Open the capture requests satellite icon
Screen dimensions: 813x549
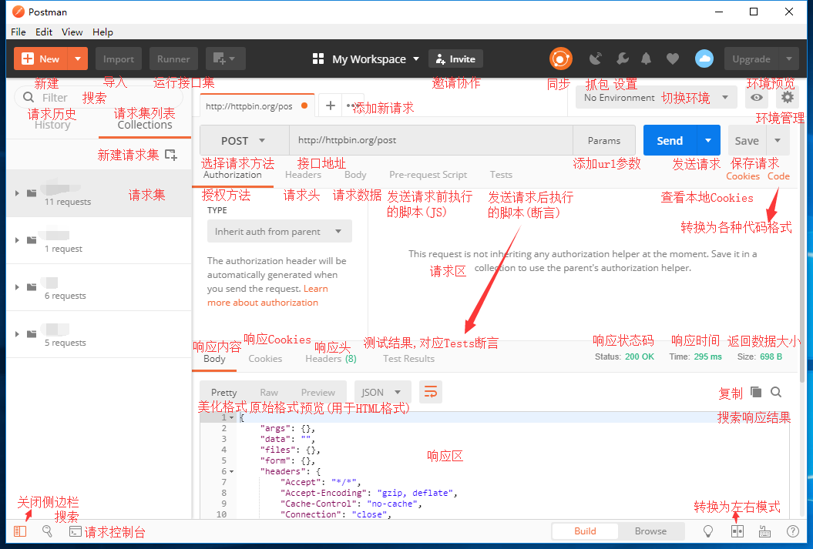click(596, 59)
